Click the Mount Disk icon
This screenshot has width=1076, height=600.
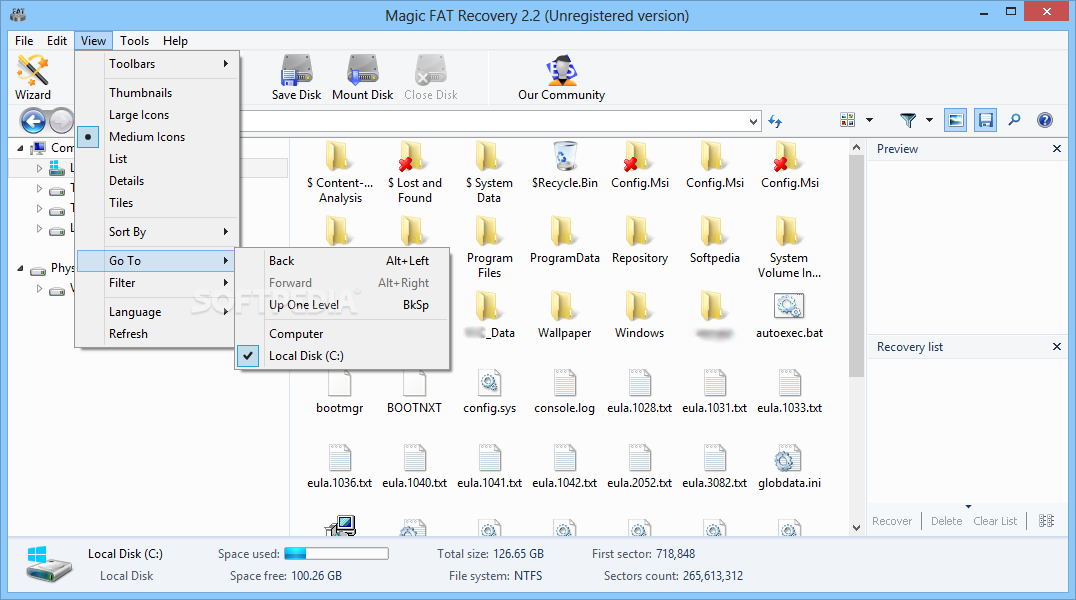(362, 77)
